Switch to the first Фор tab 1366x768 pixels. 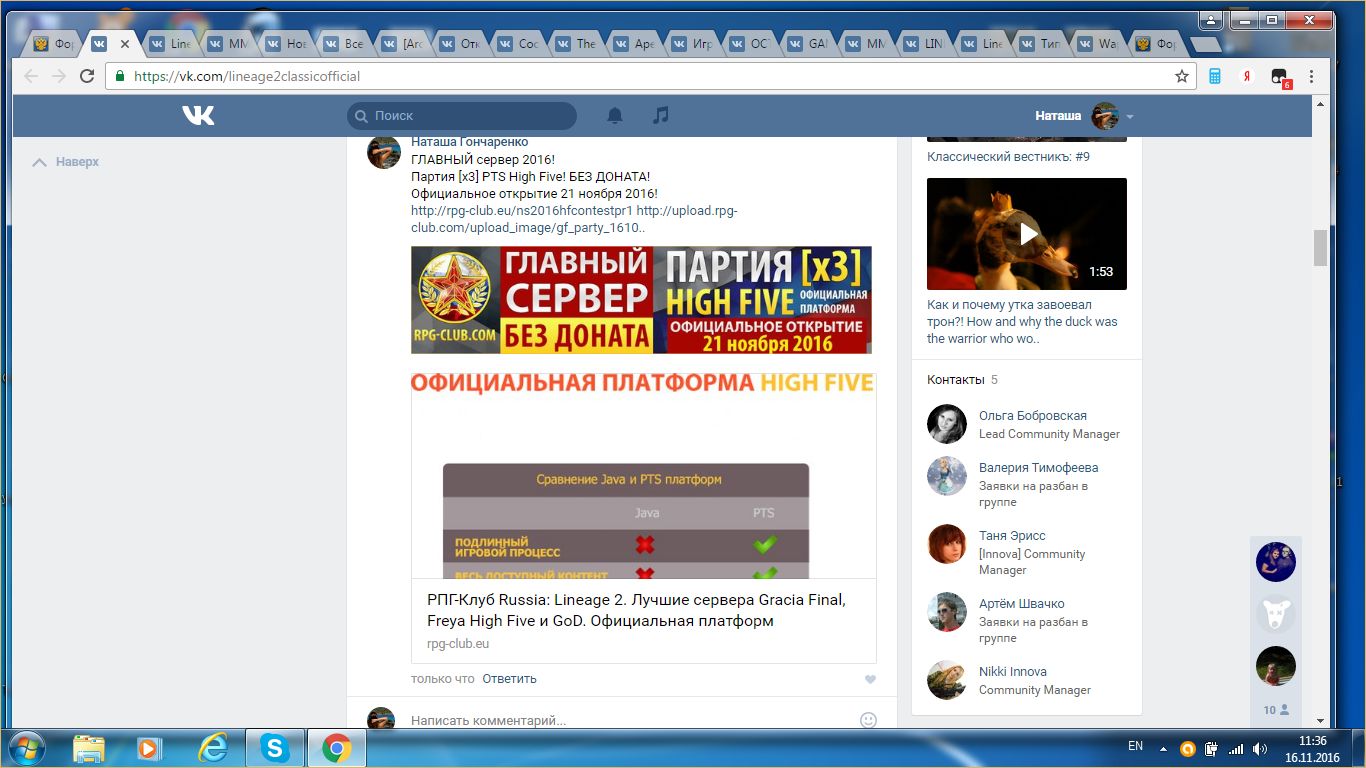tap(54, 44)
